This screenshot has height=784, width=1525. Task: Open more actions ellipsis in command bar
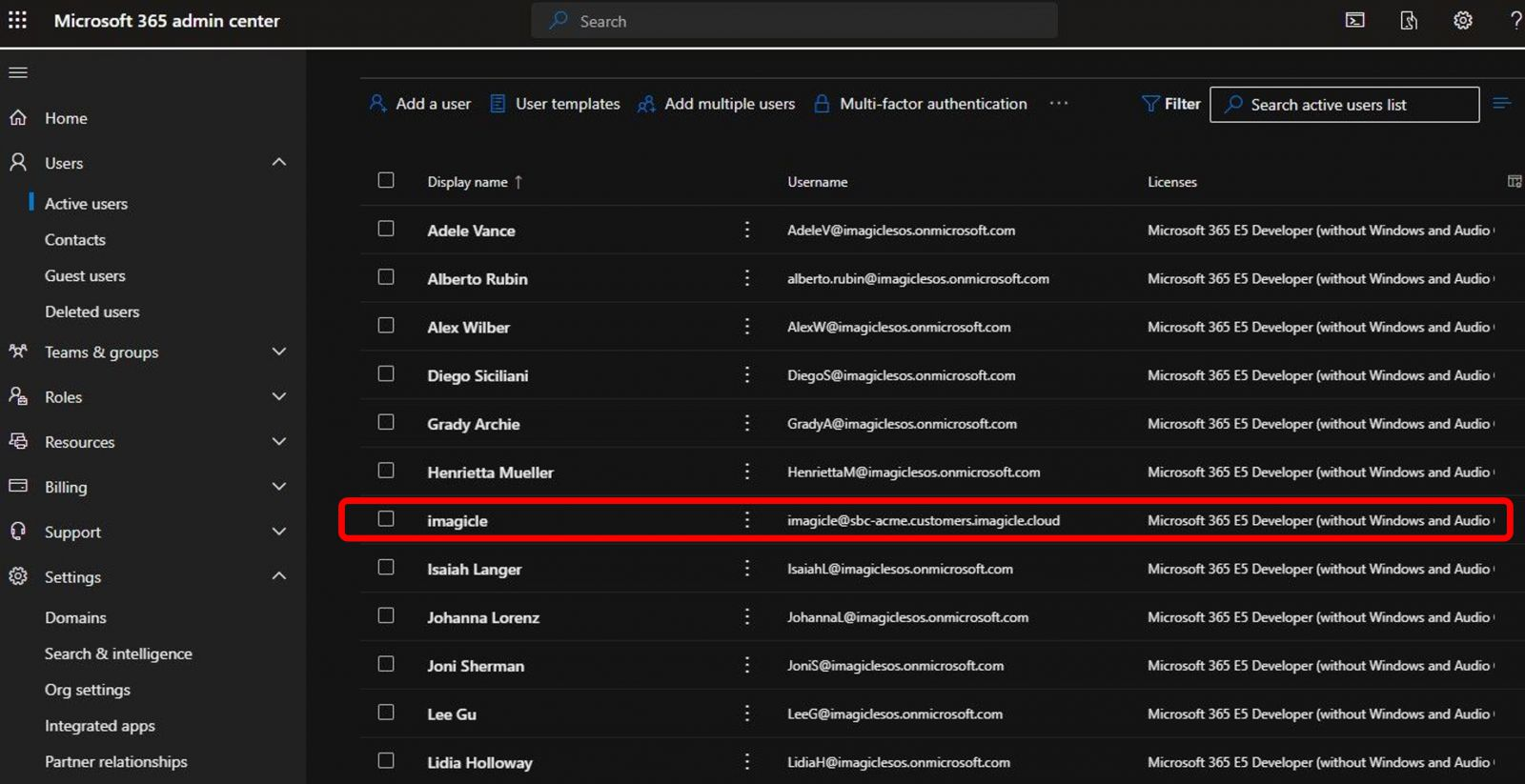1058,104
